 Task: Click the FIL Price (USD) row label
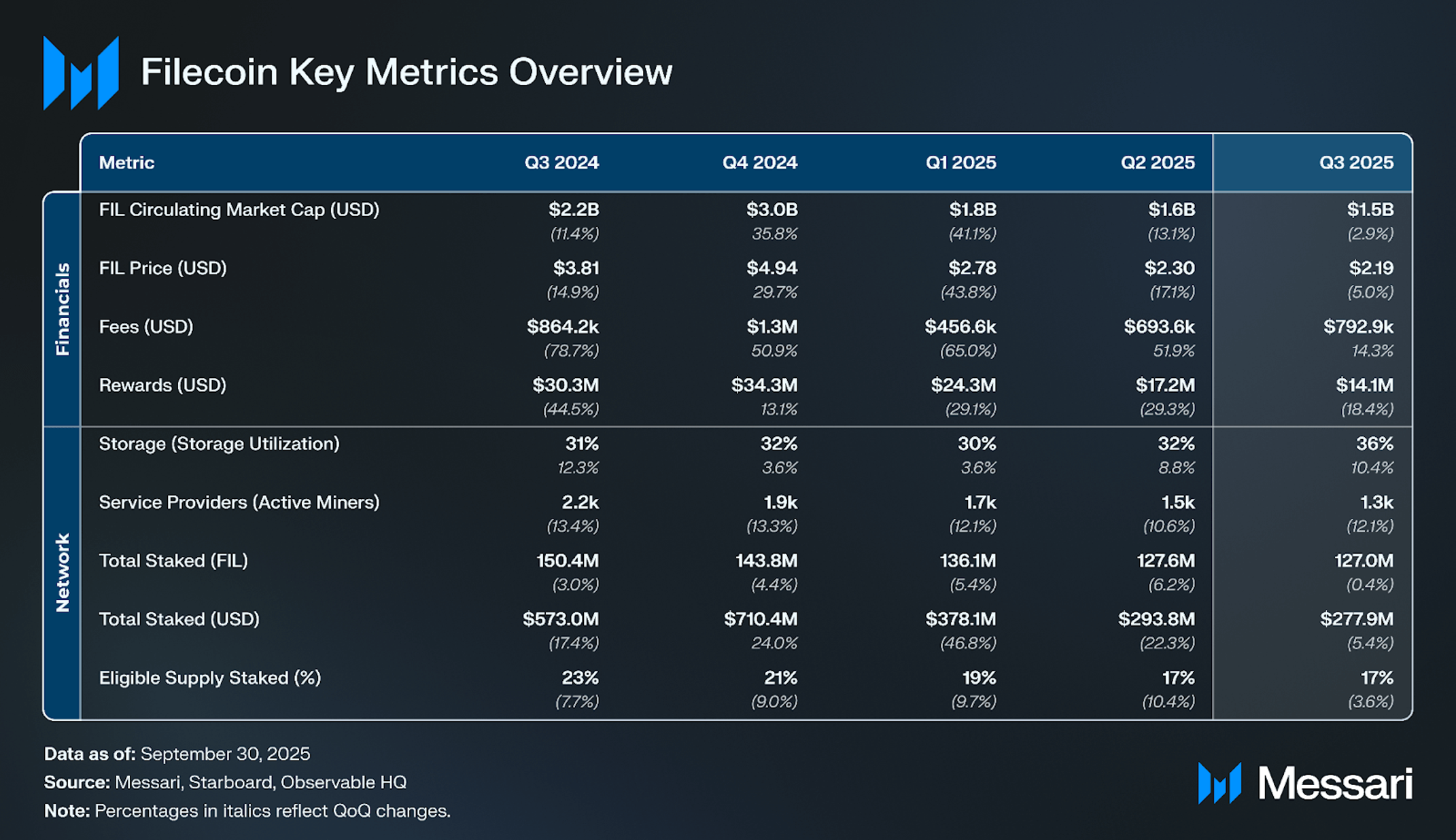162,268
